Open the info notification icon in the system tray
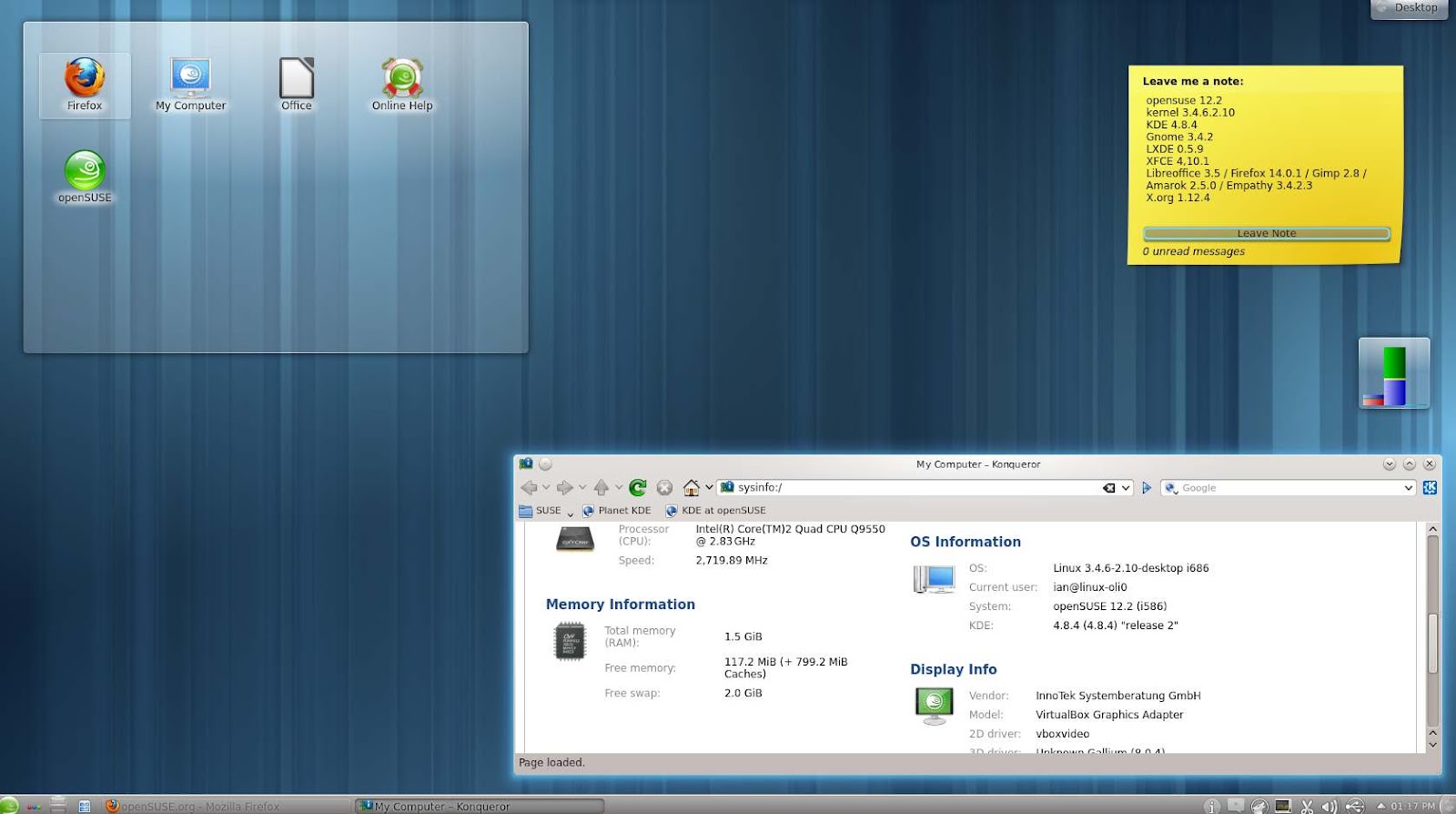1456x814 pixels. [x=1212, y=807]
